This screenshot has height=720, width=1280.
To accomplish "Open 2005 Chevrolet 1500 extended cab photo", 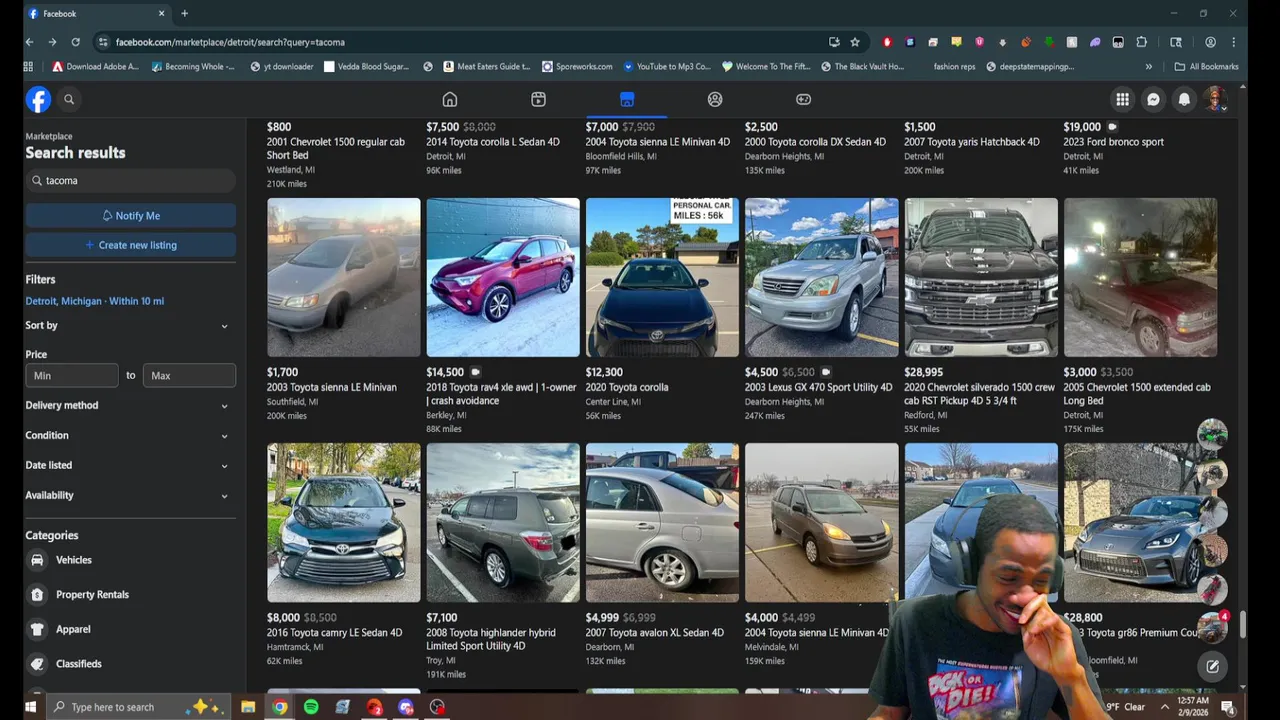I will pyautogui.click(x=1140, y=277).
